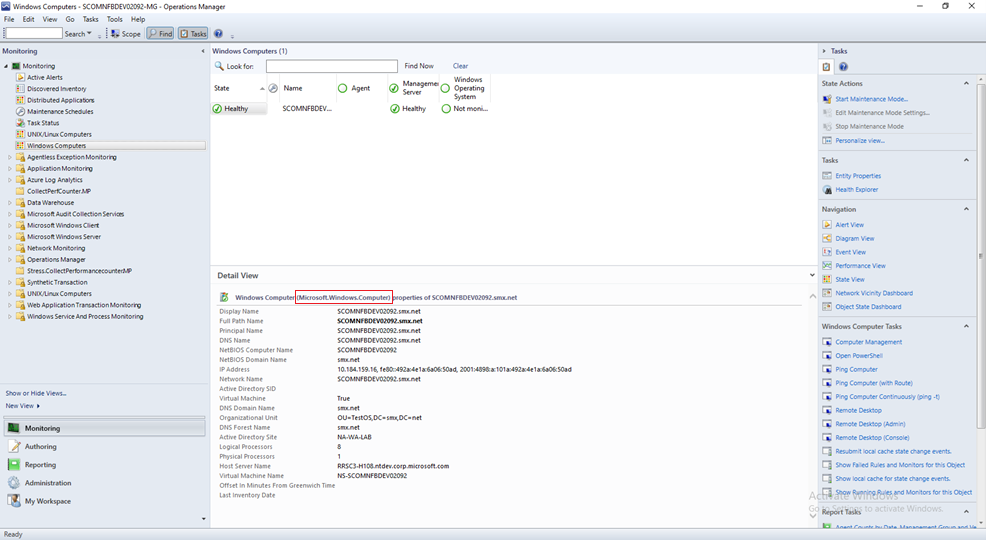Open the Go menu
The height and width of the screenshot is (540, 986).
click(x=70, y=19)
